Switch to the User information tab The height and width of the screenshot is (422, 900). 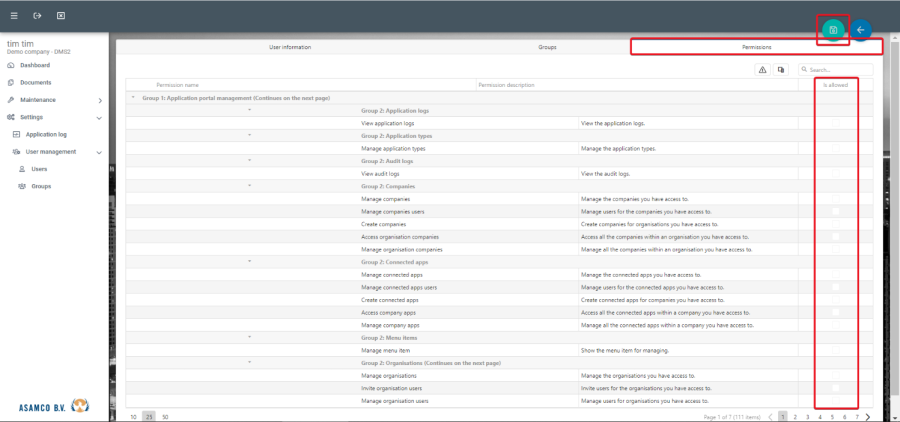point(290,47)
